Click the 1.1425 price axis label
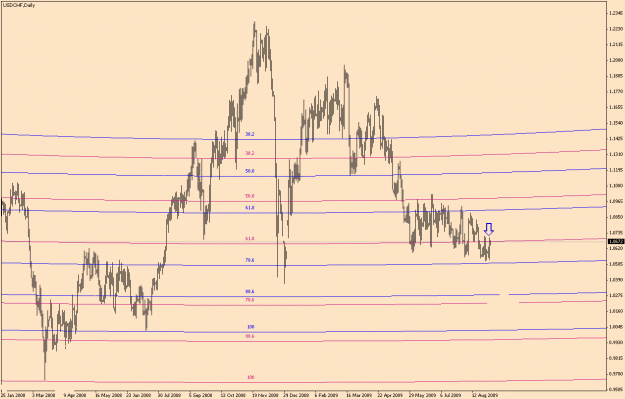Screen dimensions: 625x399 click(616, 139)
